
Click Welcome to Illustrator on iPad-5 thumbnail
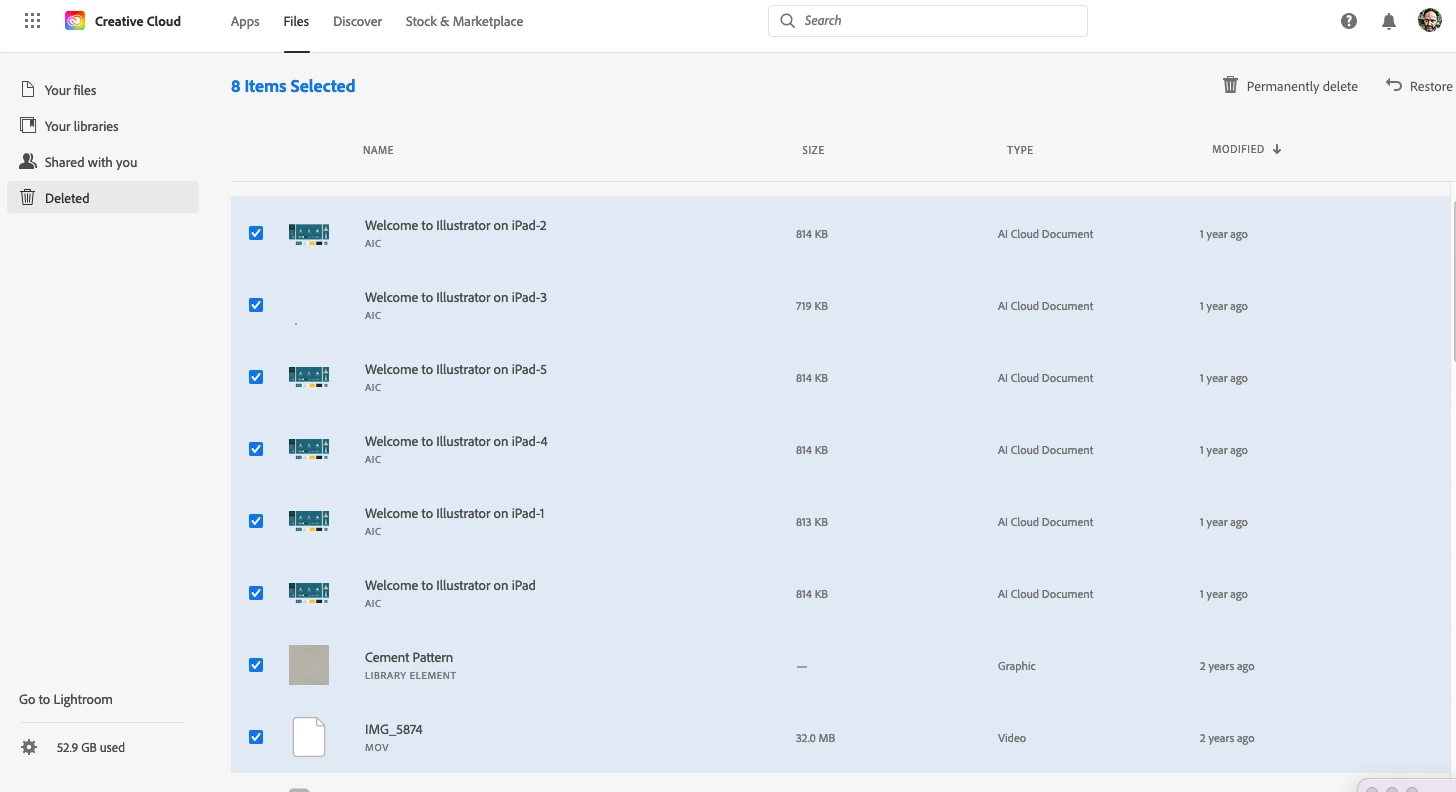[309, 378]
